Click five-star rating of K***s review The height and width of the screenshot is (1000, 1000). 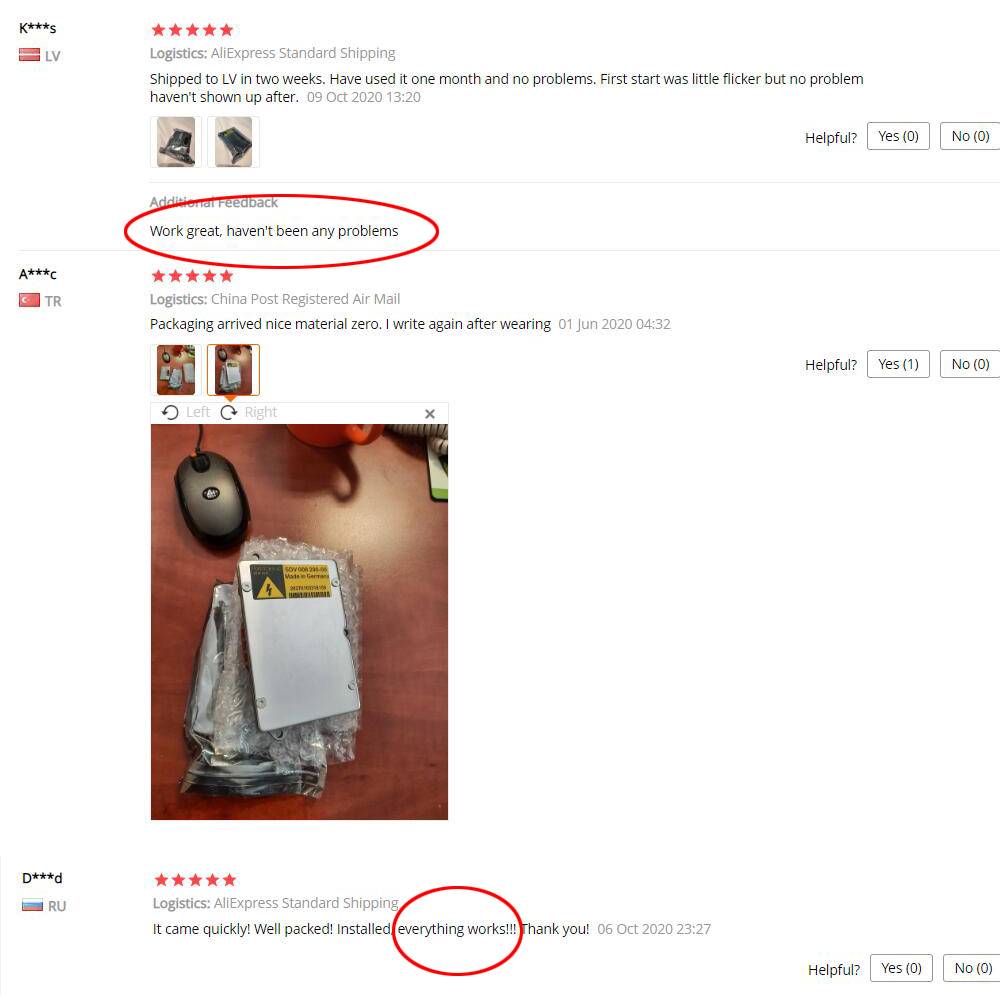192,30
